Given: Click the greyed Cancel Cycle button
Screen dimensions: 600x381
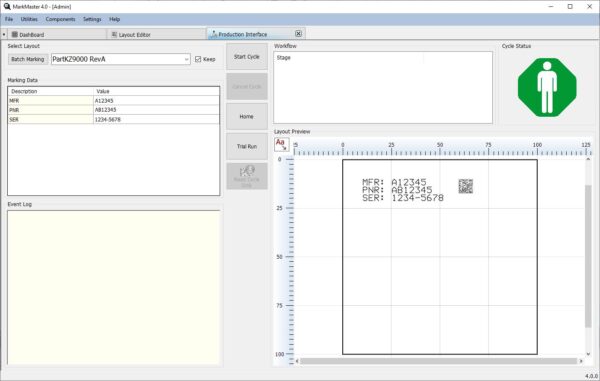Looking at the screenshot, I should coord(247,86).
